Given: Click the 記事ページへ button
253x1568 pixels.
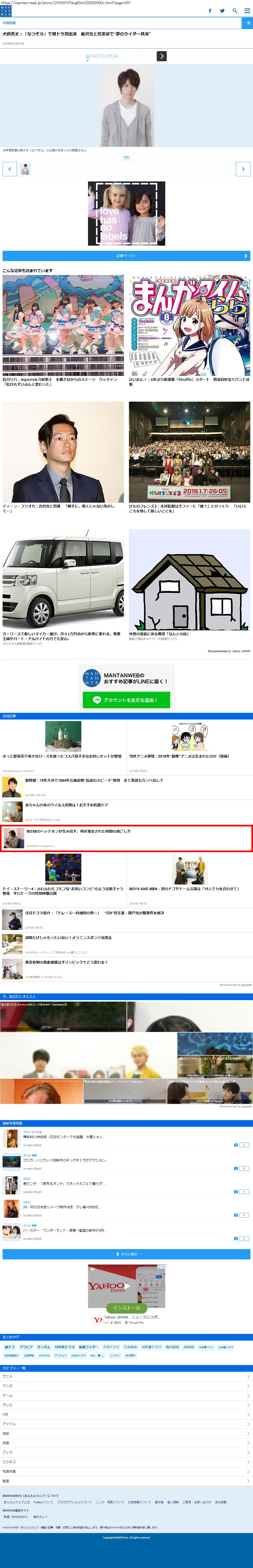Looking at the screenshot, I should tap(126, 256).
